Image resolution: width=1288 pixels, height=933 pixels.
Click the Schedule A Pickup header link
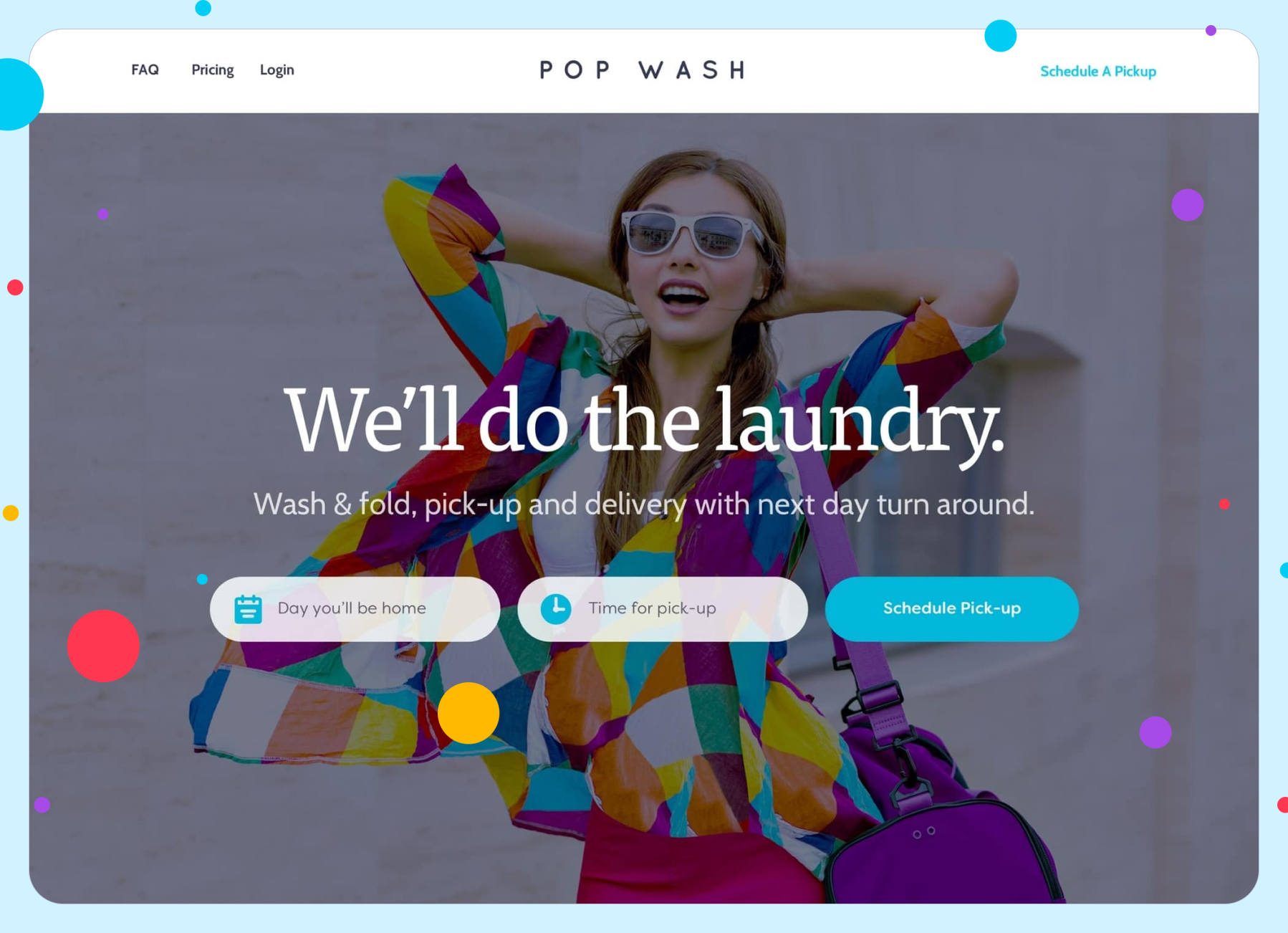point(1098,71)
